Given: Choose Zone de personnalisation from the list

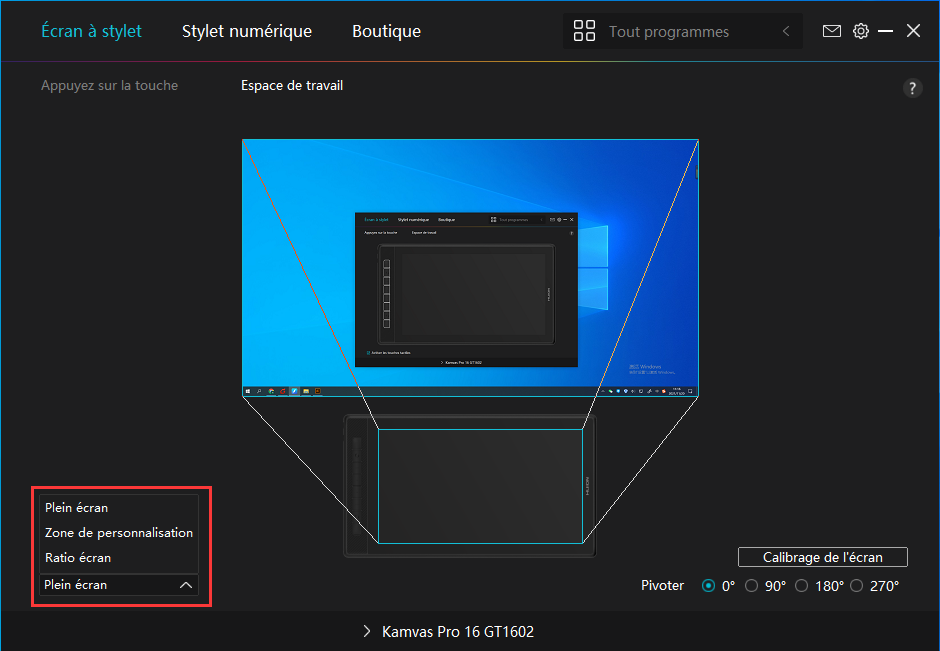Looking at the screenshot, I should click(118, 533).
